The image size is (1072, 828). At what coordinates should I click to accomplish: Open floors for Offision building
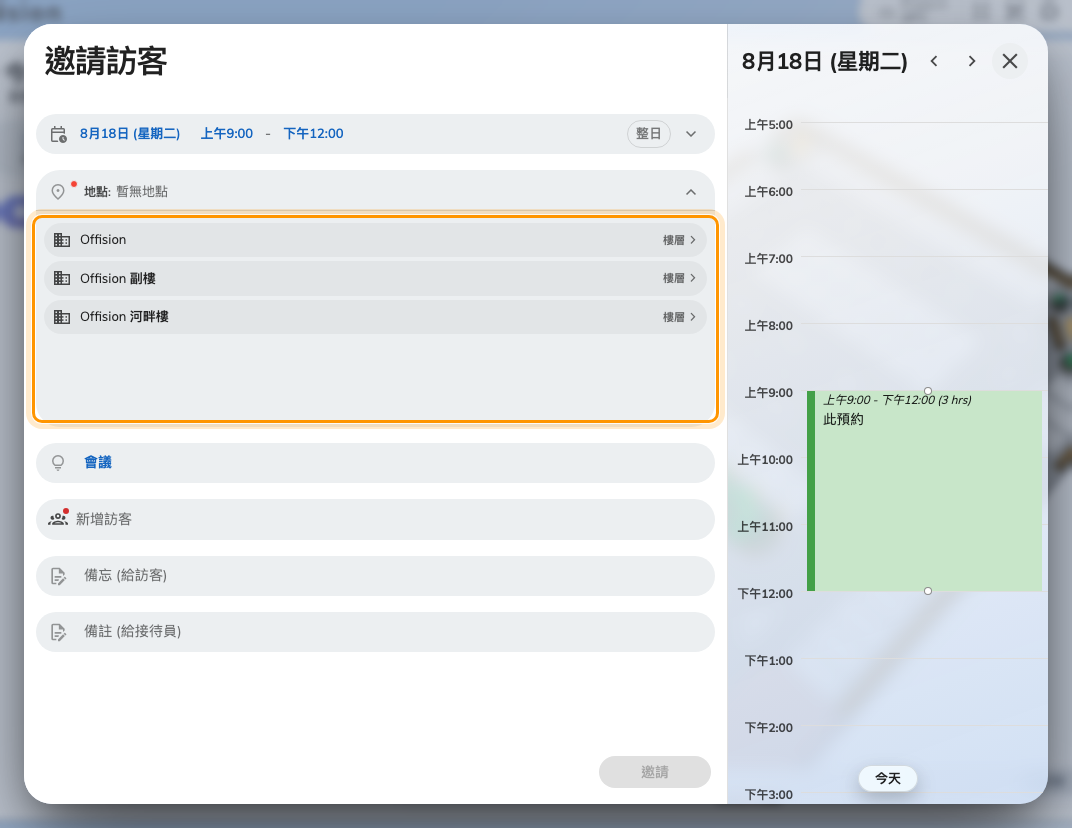coord(679,240)
